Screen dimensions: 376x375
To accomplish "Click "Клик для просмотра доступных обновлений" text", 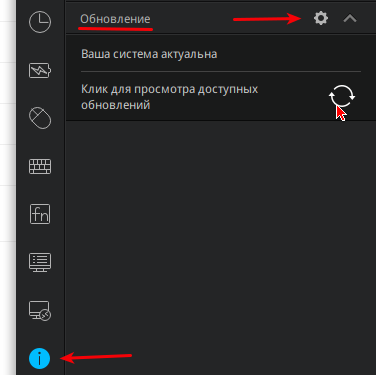I will (169, 97).
